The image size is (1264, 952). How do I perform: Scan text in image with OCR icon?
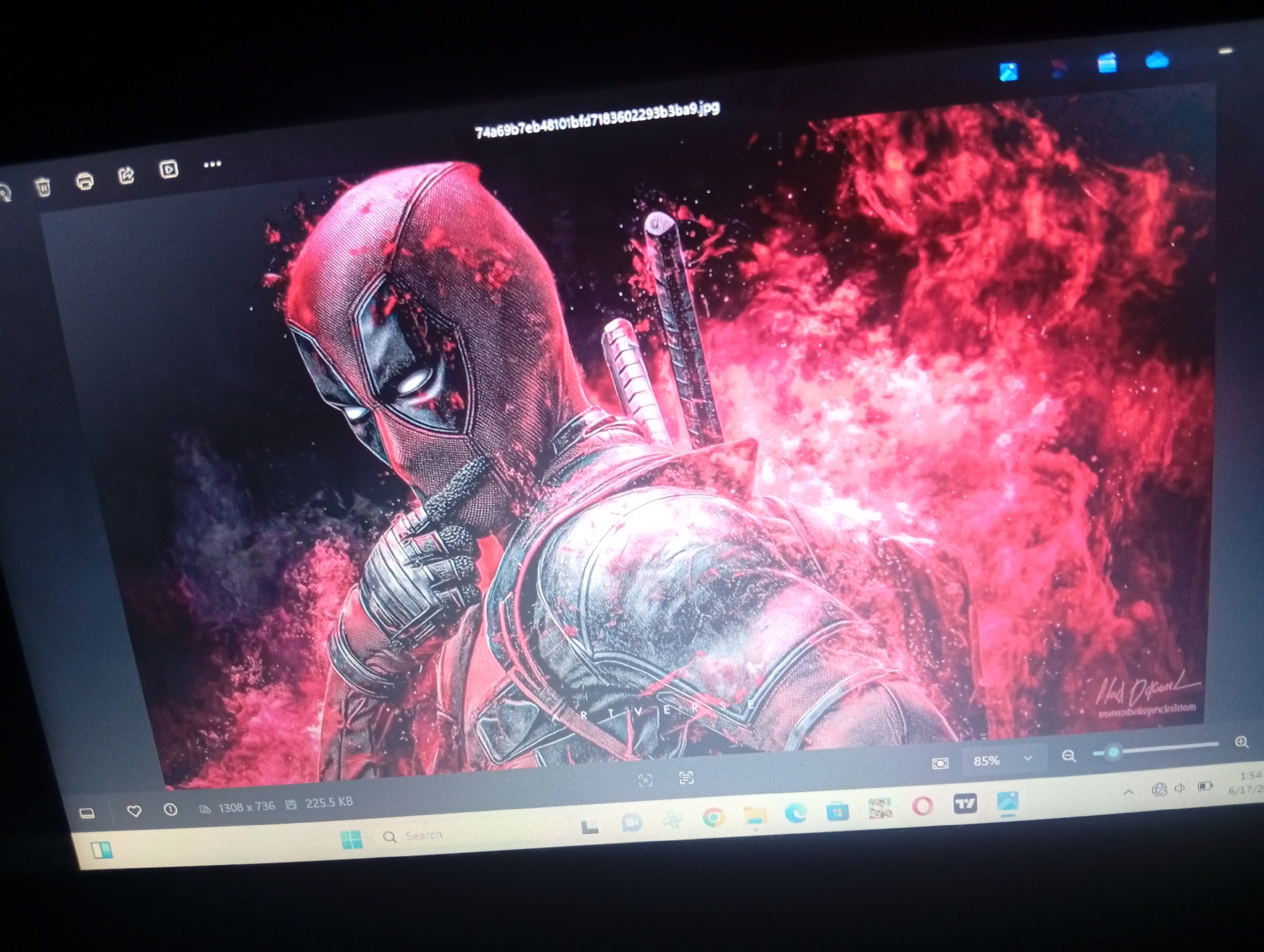[686, 778]
